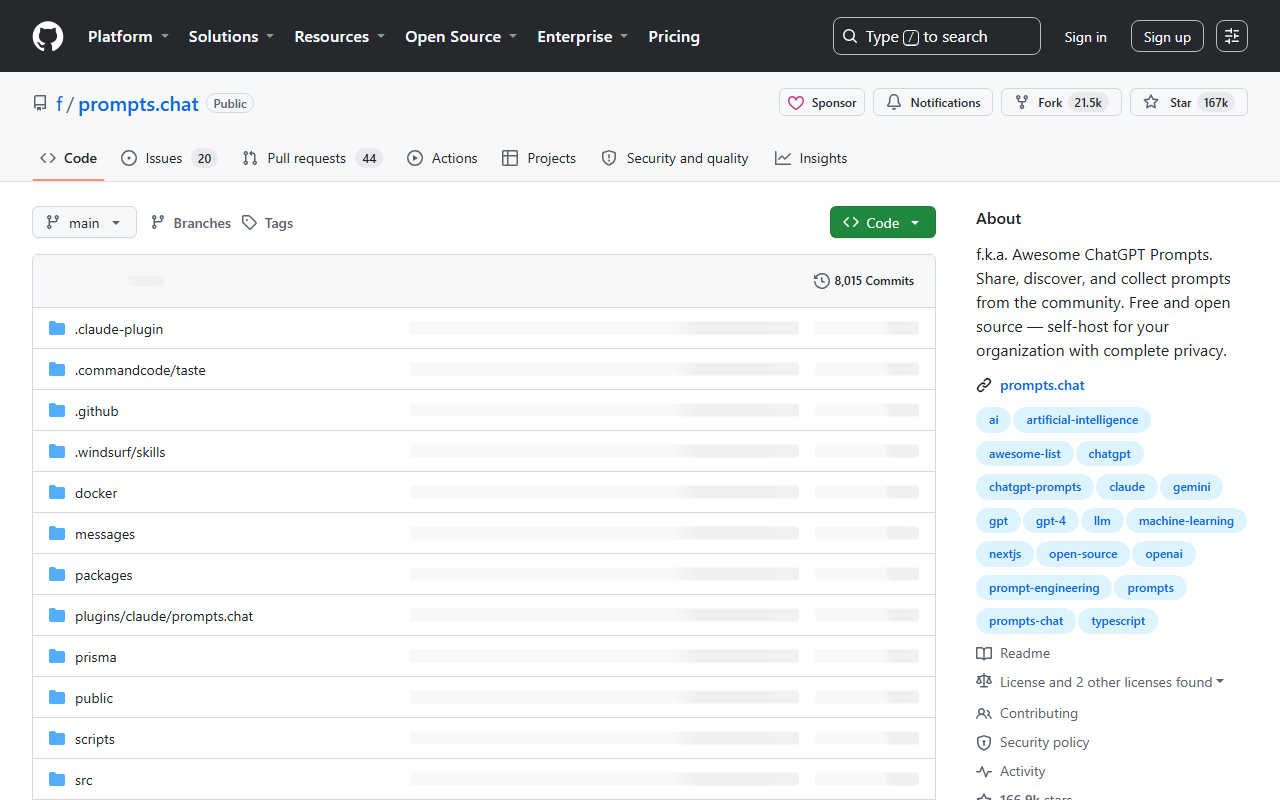Click the Sign in link
This screenshot has height=800, width=1280.
[1086, 37]
